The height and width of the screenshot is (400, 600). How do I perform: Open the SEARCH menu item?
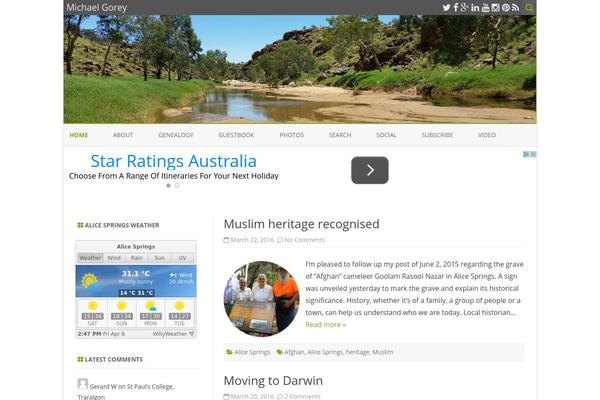coord(340,135)
